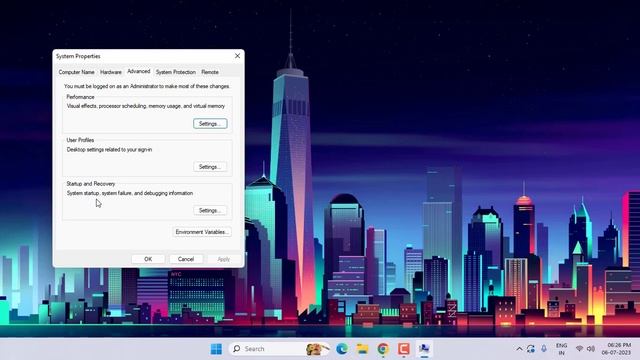Select System Properties taskbar icon
The image size is (640, 360).
[x=424, y=349]
